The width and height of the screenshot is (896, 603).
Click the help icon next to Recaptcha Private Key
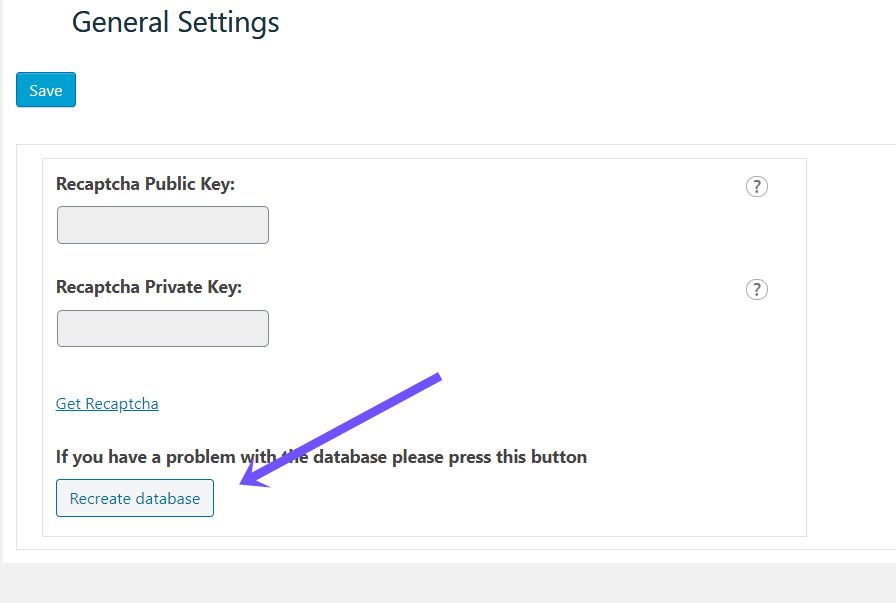coord(757,290)
